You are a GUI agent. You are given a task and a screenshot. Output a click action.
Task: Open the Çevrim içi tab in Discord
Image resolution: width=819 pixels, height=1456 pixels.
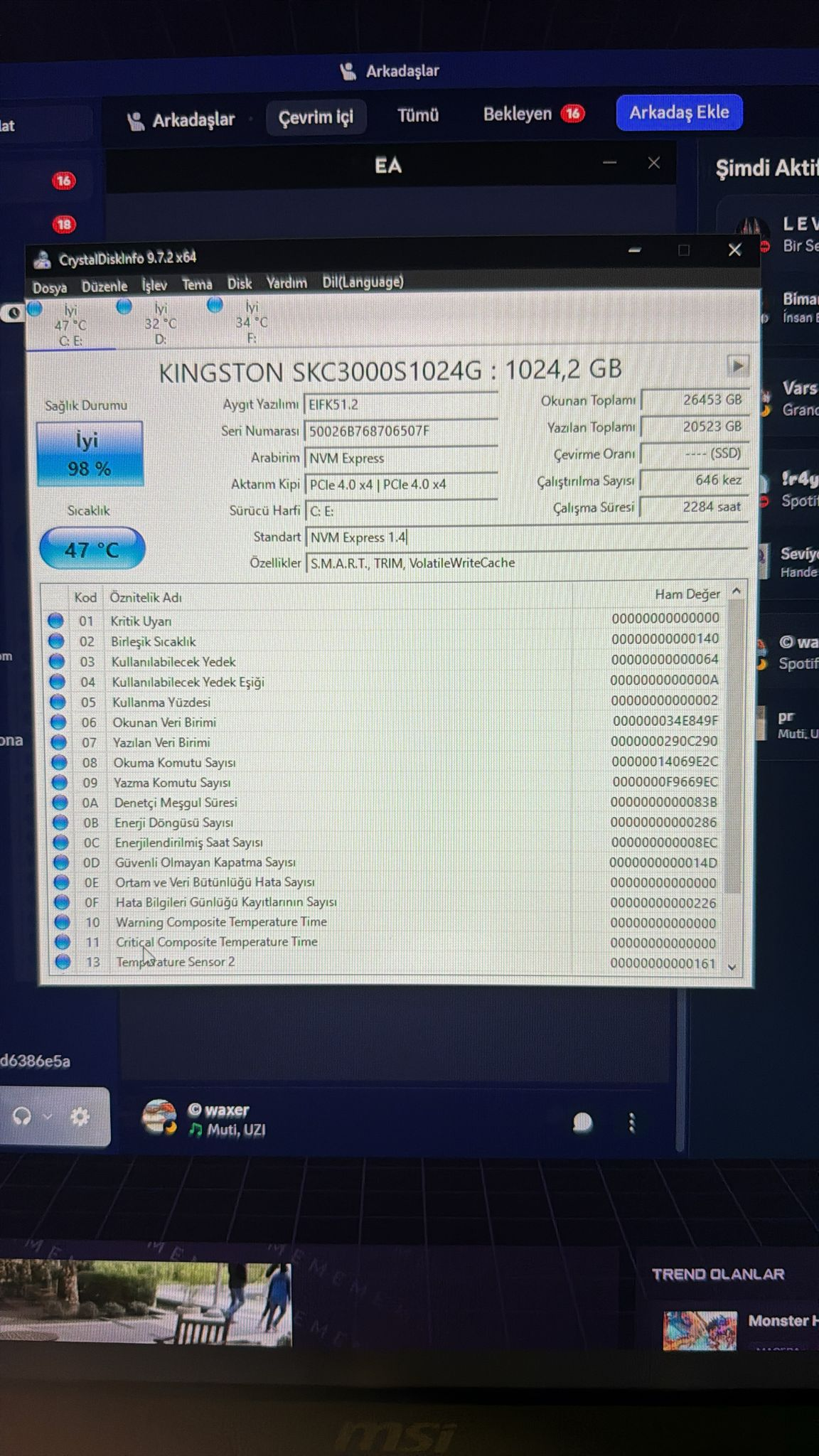pos(316,117)
